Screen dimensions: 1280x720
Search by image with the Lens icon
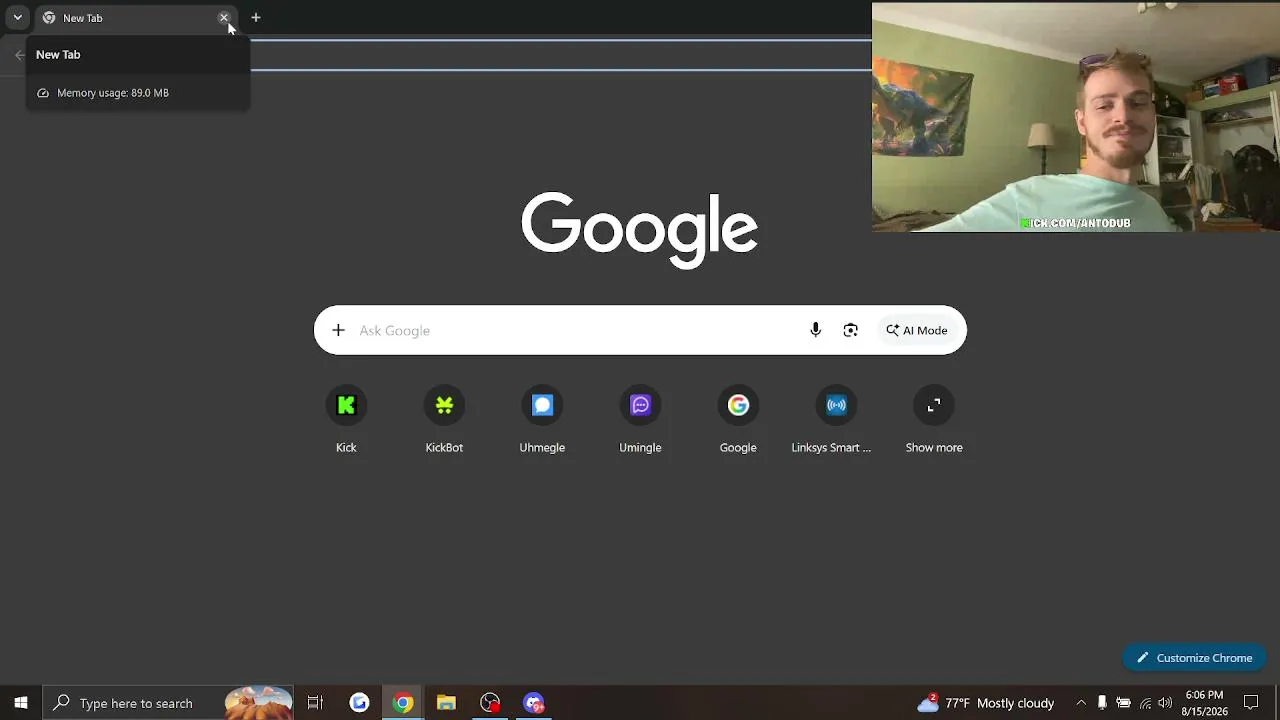[851, 330]
